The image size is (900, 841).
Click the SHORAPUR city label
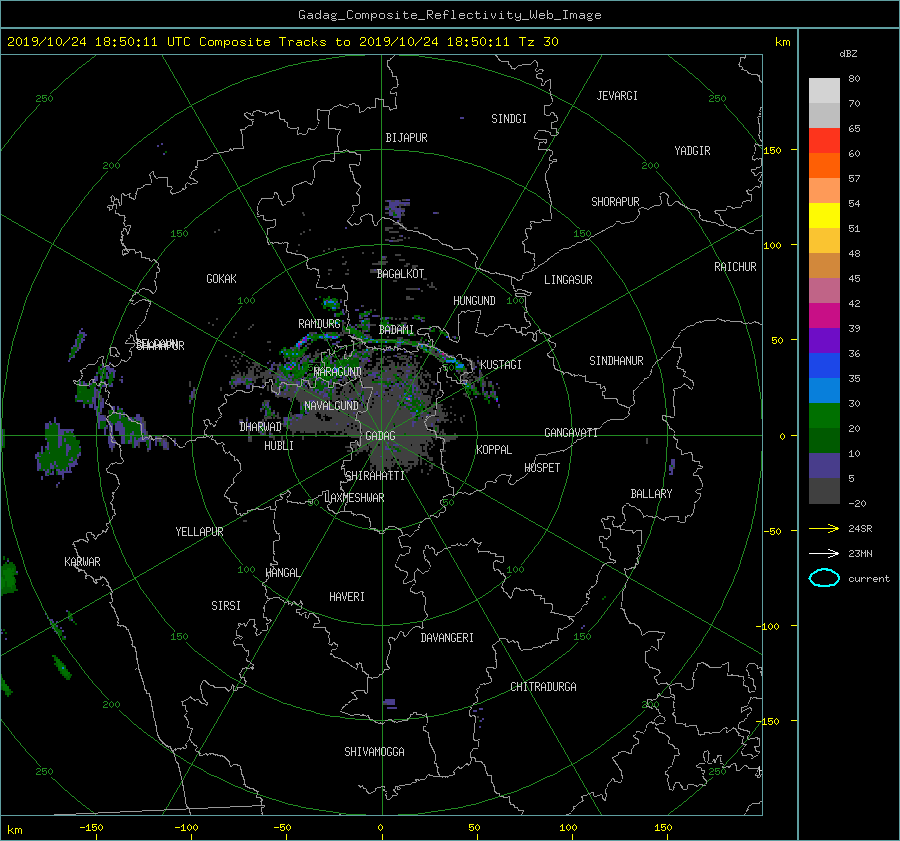(615, 202)
